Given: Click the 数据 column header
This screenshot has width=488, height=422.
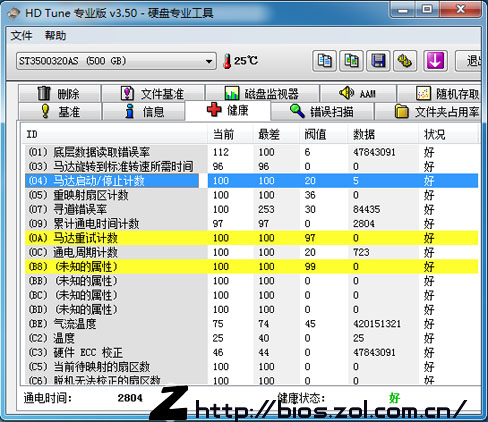Looking at the screenshot, I should (x=383, y=134).
